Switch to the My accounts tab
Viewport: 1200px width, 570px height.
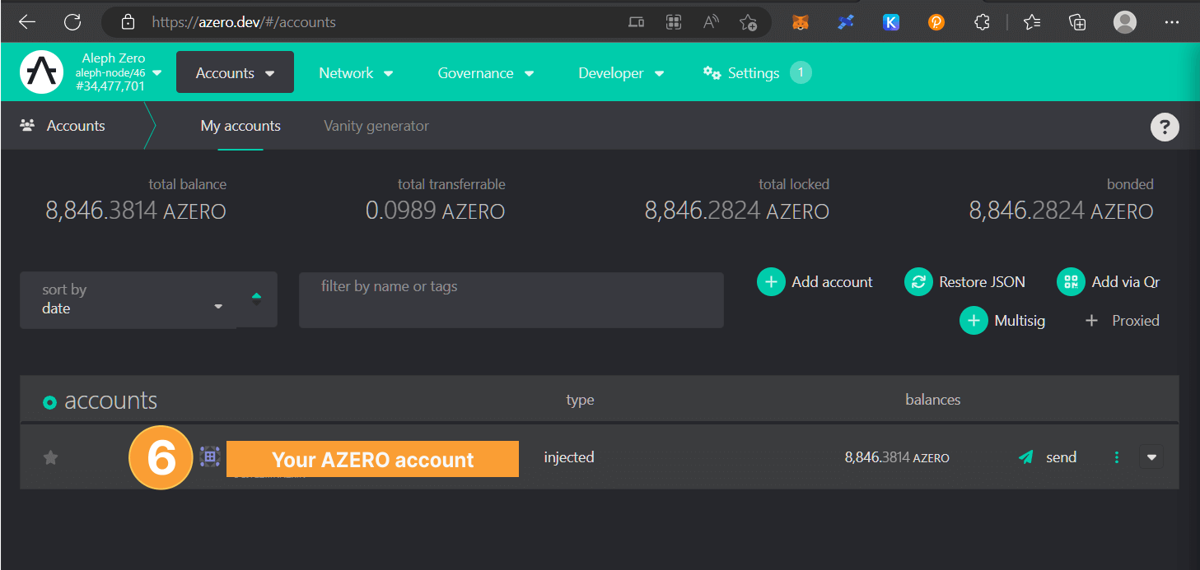pyautogui.click(x=240, y=126)
